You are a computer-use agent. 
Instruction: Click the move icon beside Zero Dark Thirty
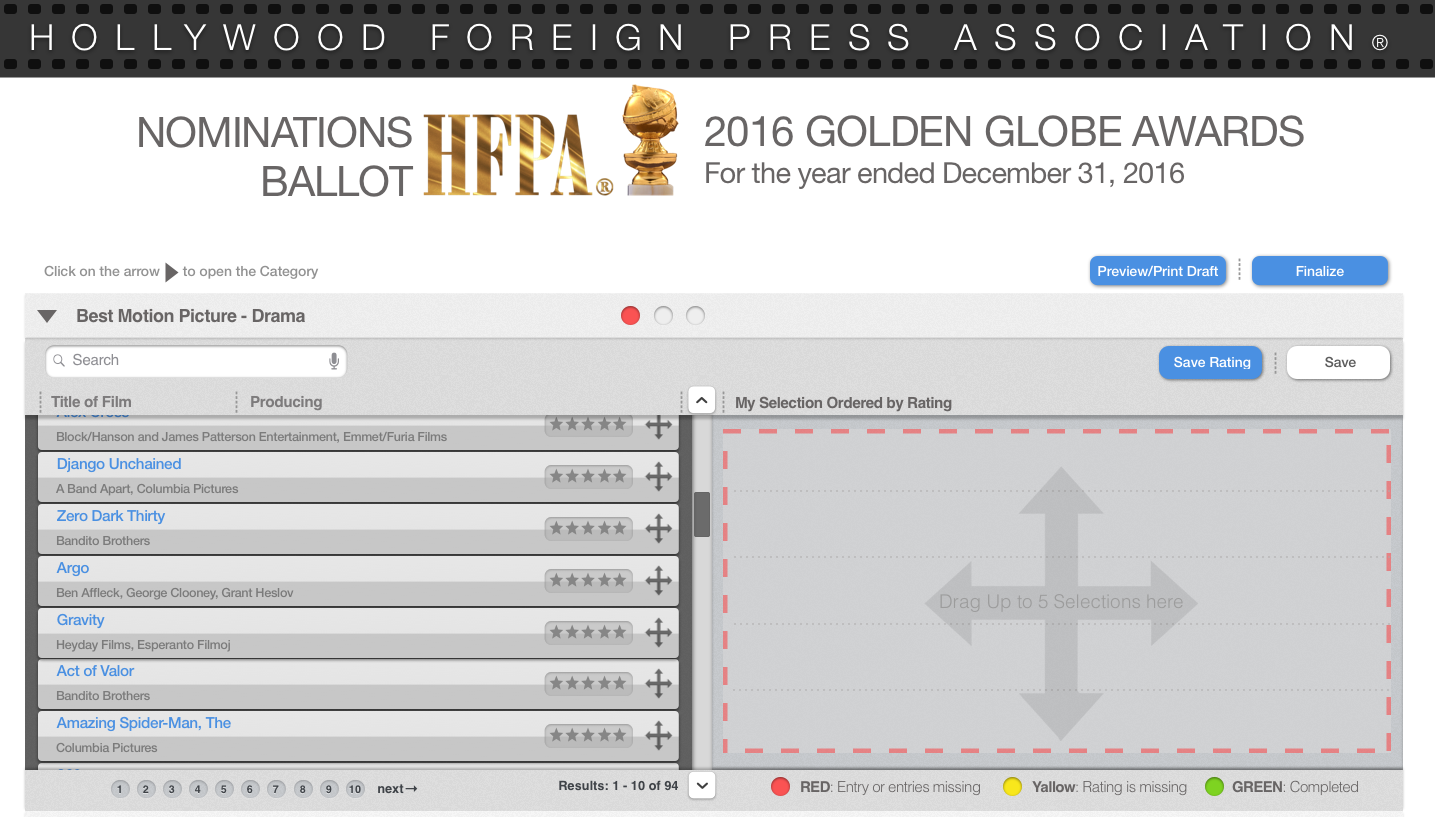click(658, 529)
